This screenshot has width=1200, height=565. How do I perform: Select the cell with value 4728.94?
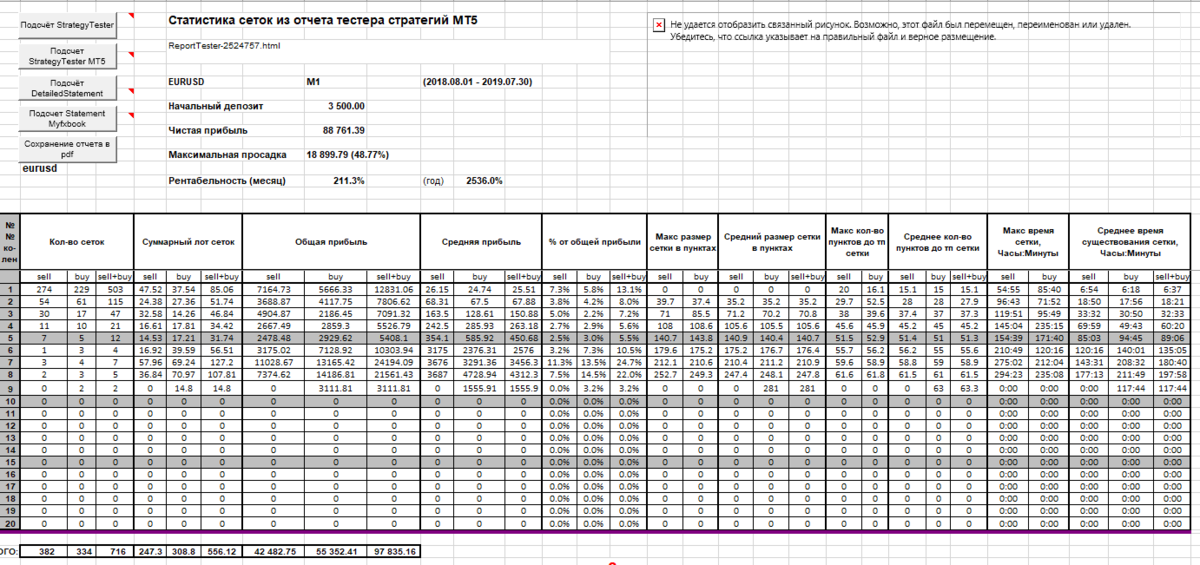481,373
